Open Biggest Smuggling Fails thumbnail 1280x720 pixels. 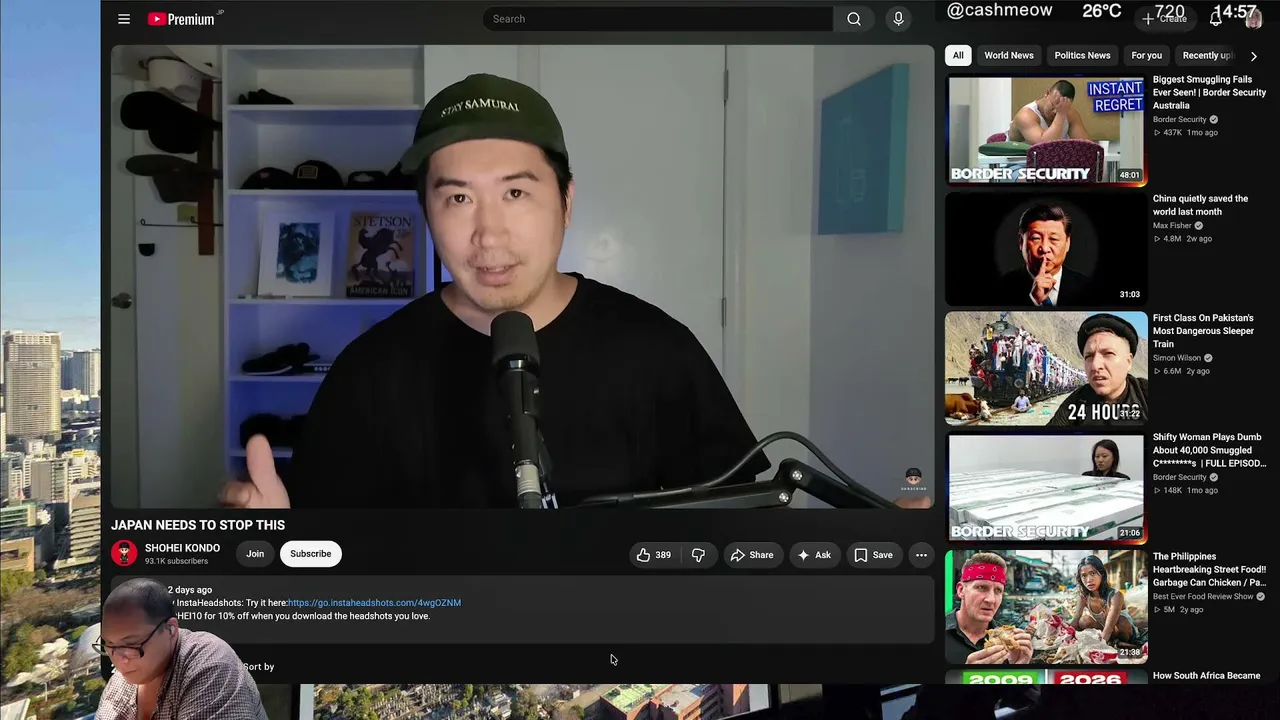pyautogui.click(x=1046, y=129)
